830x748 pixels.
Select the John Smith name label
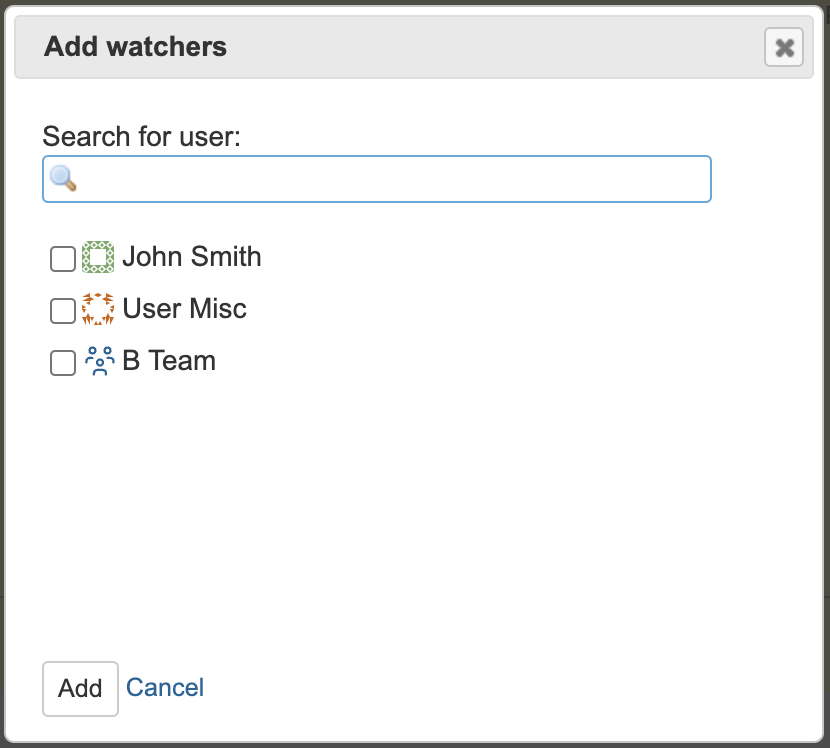tap(192, 257)
